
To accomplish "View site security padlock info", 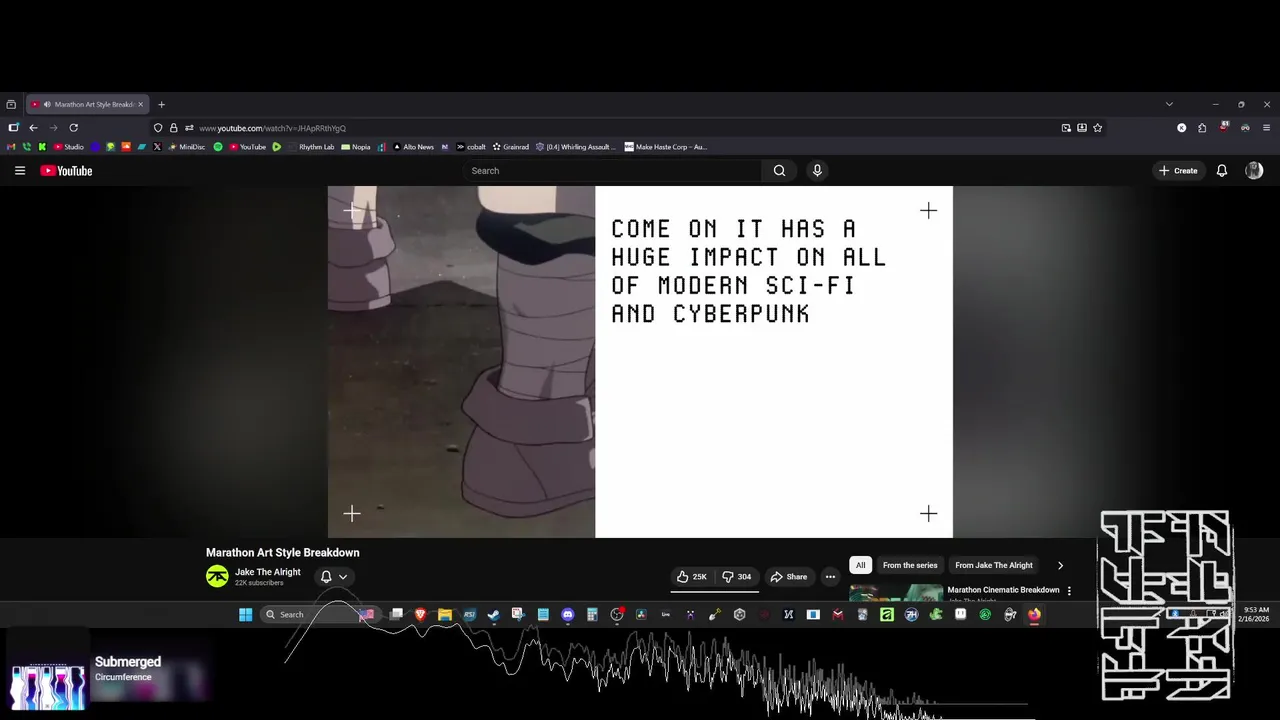I will [174, 128].
